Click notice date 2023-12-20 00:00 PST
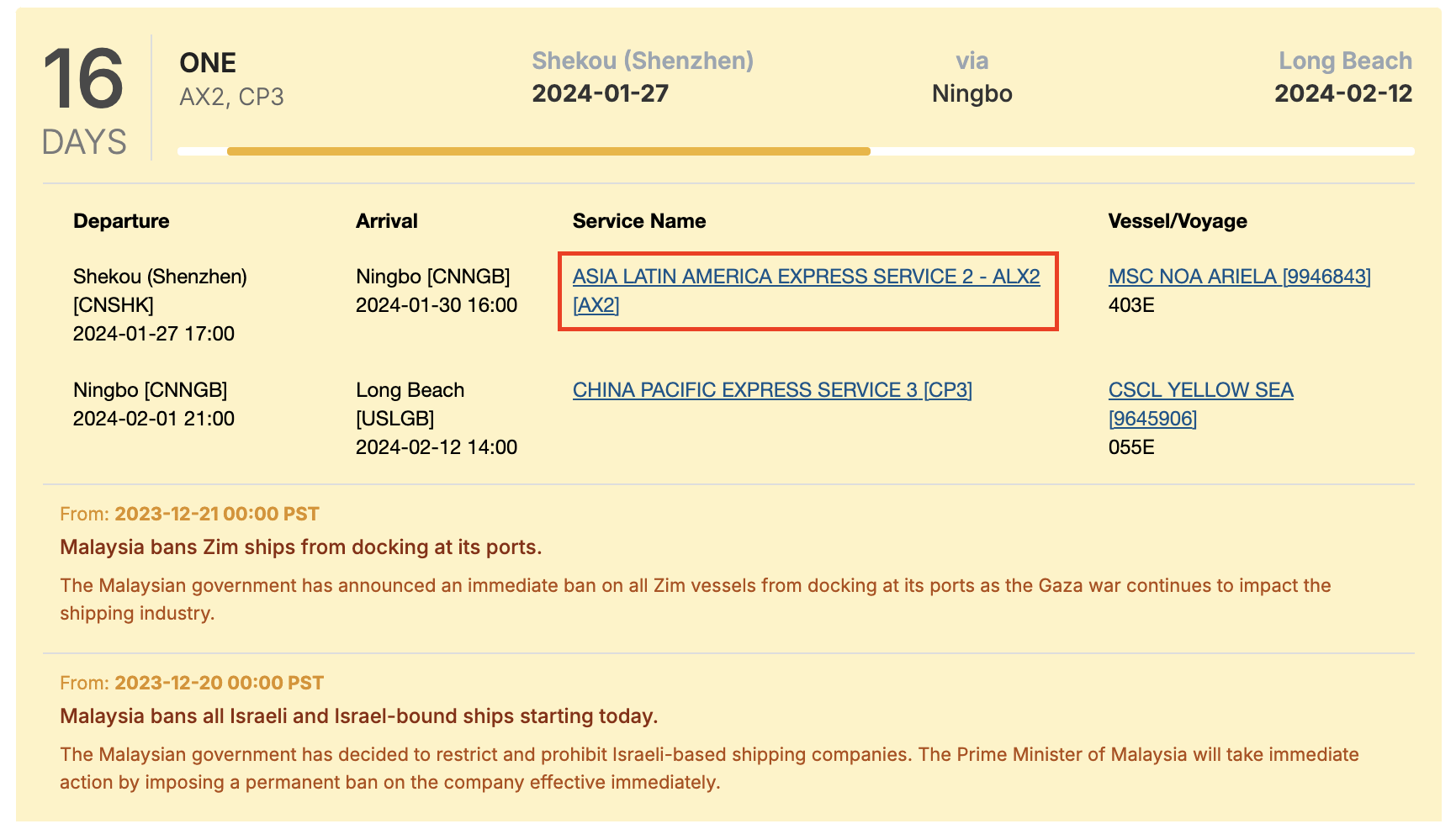The image size is (1456, 829). (x=219, y=683)
